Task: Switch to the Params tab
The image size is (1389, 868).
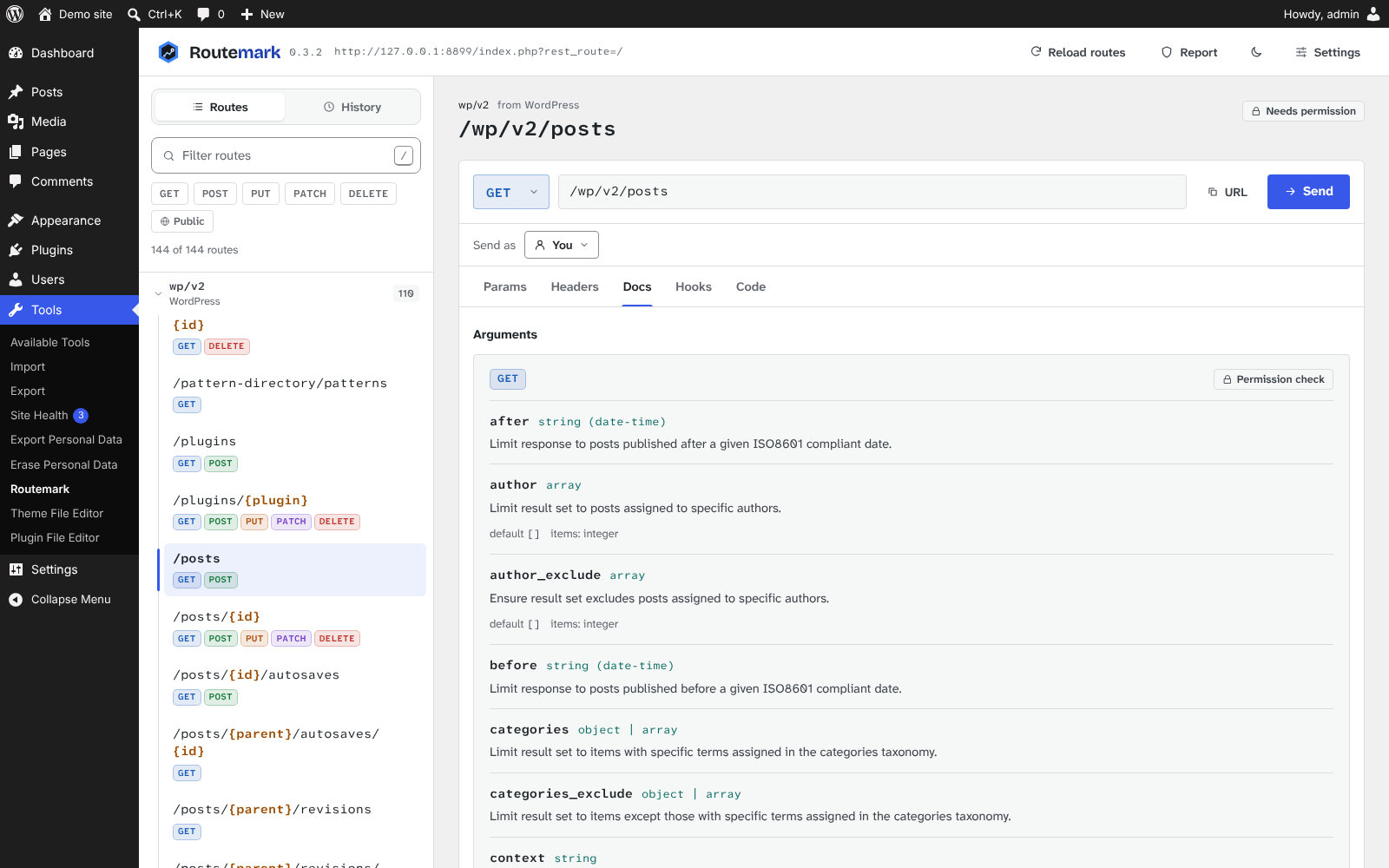Action: [x=505, y=286]
